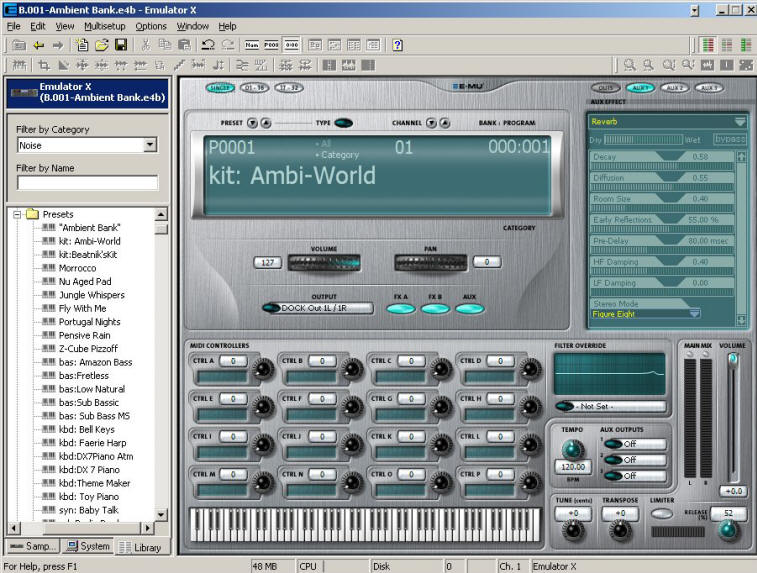Click the CTRL A knob
The image size is (757, 573).
[263, 369]
